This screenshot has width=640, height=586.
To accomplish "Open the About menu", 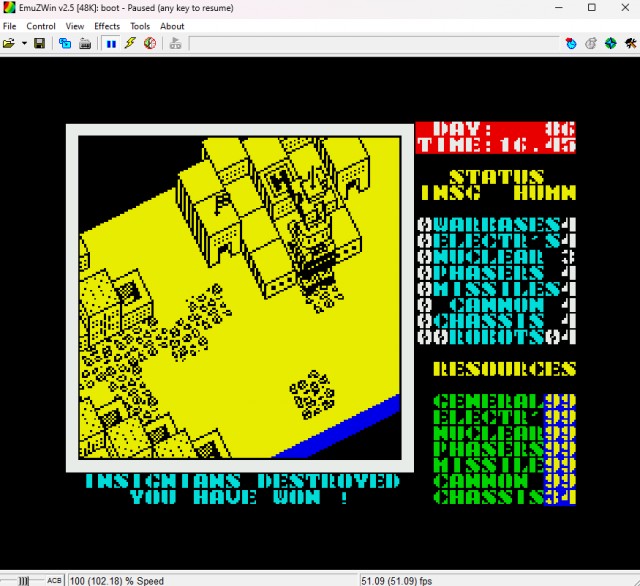I will point(172,26).
